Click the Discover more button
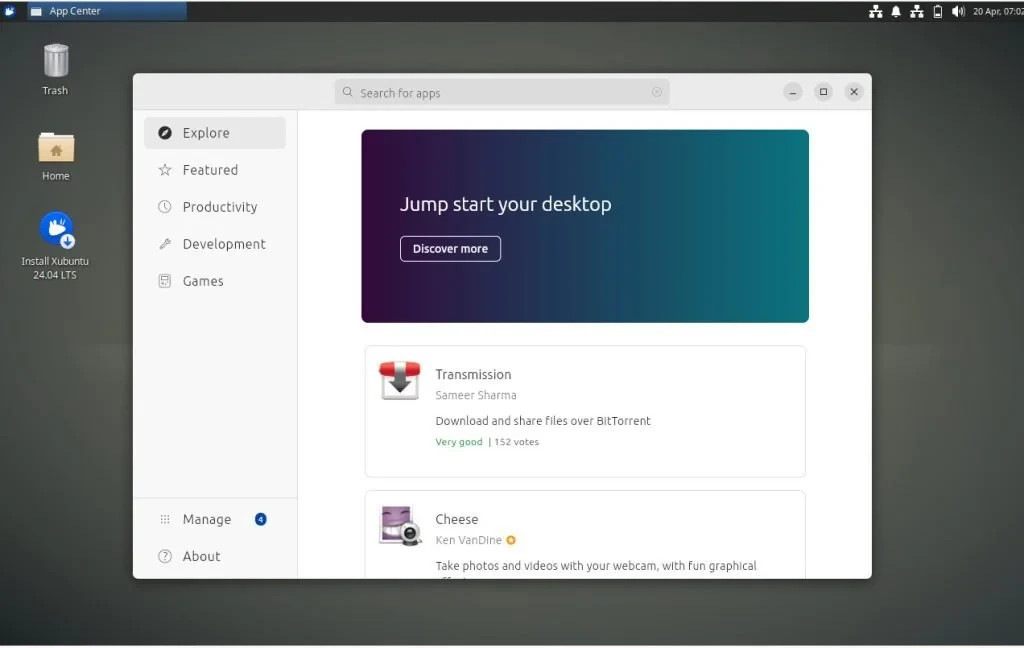Image resolution: width=1024 pixels, height=648 pixels. (451, 249)
